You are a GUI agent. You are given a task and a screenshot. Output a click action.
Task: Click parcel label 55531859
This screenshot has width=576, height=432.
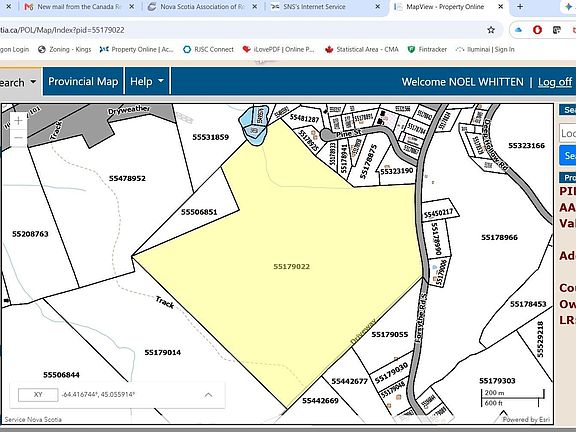click(210, 137)
